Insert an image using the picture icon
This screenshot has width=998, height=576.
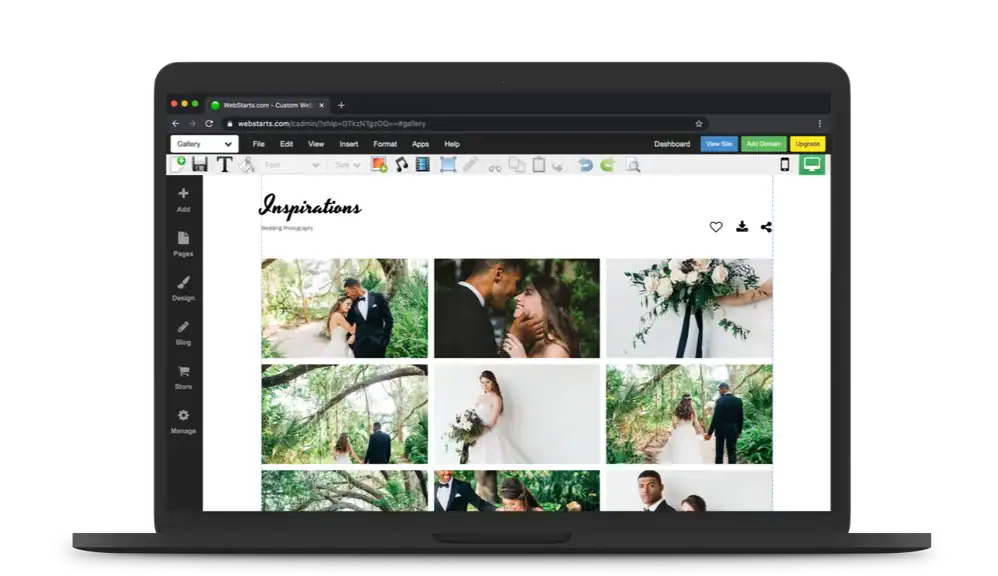tap(379, 165)
